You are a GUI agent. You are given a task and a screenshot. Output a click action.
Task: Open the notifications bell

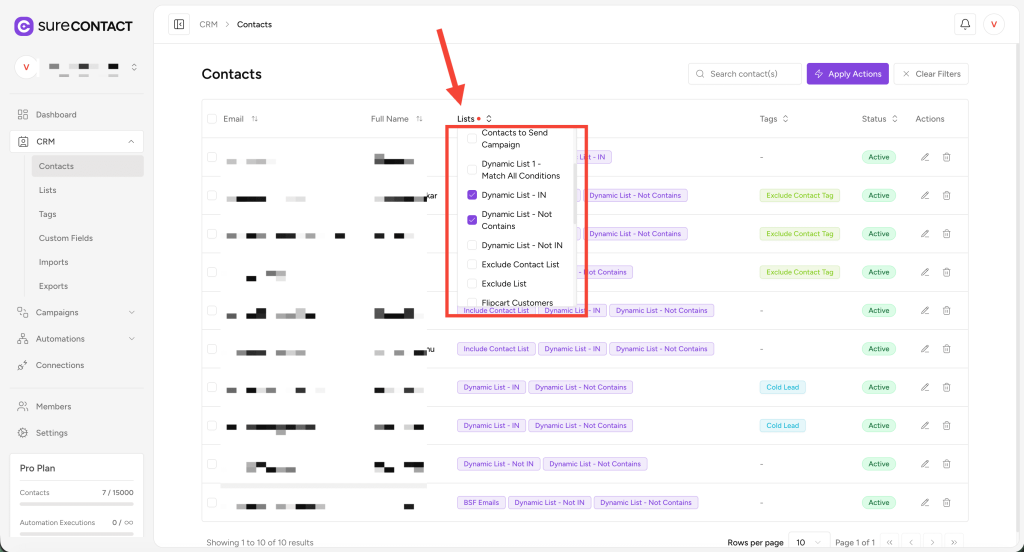(965, 24)
